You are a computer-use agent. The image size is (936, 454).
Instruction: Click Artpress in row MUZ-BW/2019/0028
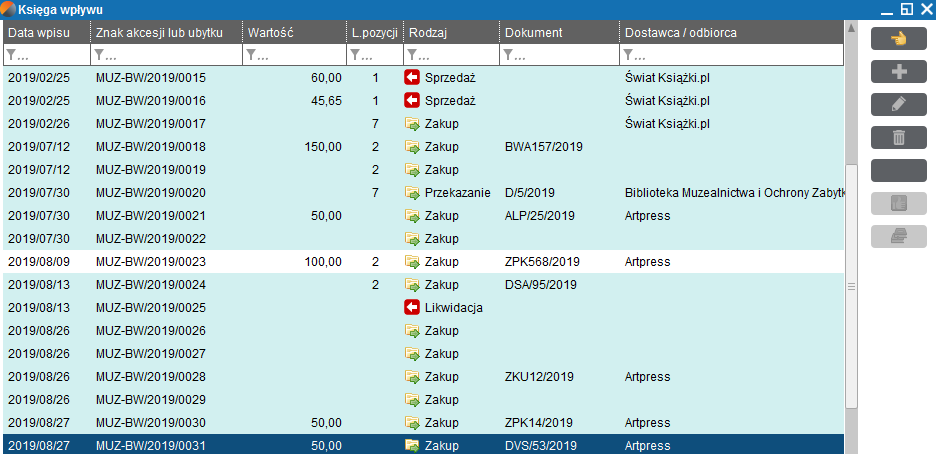[x=647, y=376]
